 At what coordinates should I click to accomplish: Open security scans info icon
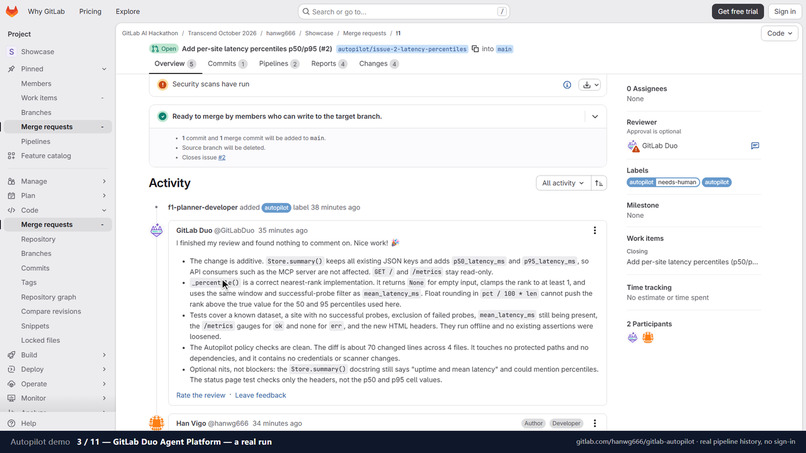click(567, 85)
